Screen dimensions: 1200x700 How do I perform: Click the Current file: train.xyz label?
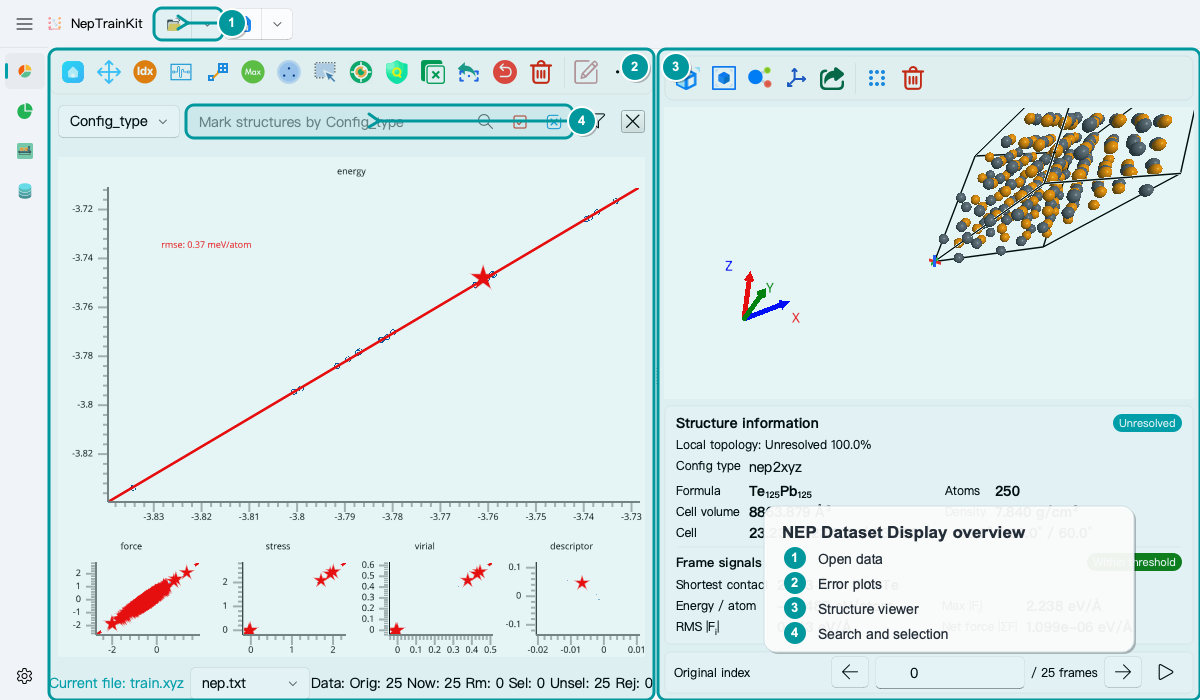116,684
